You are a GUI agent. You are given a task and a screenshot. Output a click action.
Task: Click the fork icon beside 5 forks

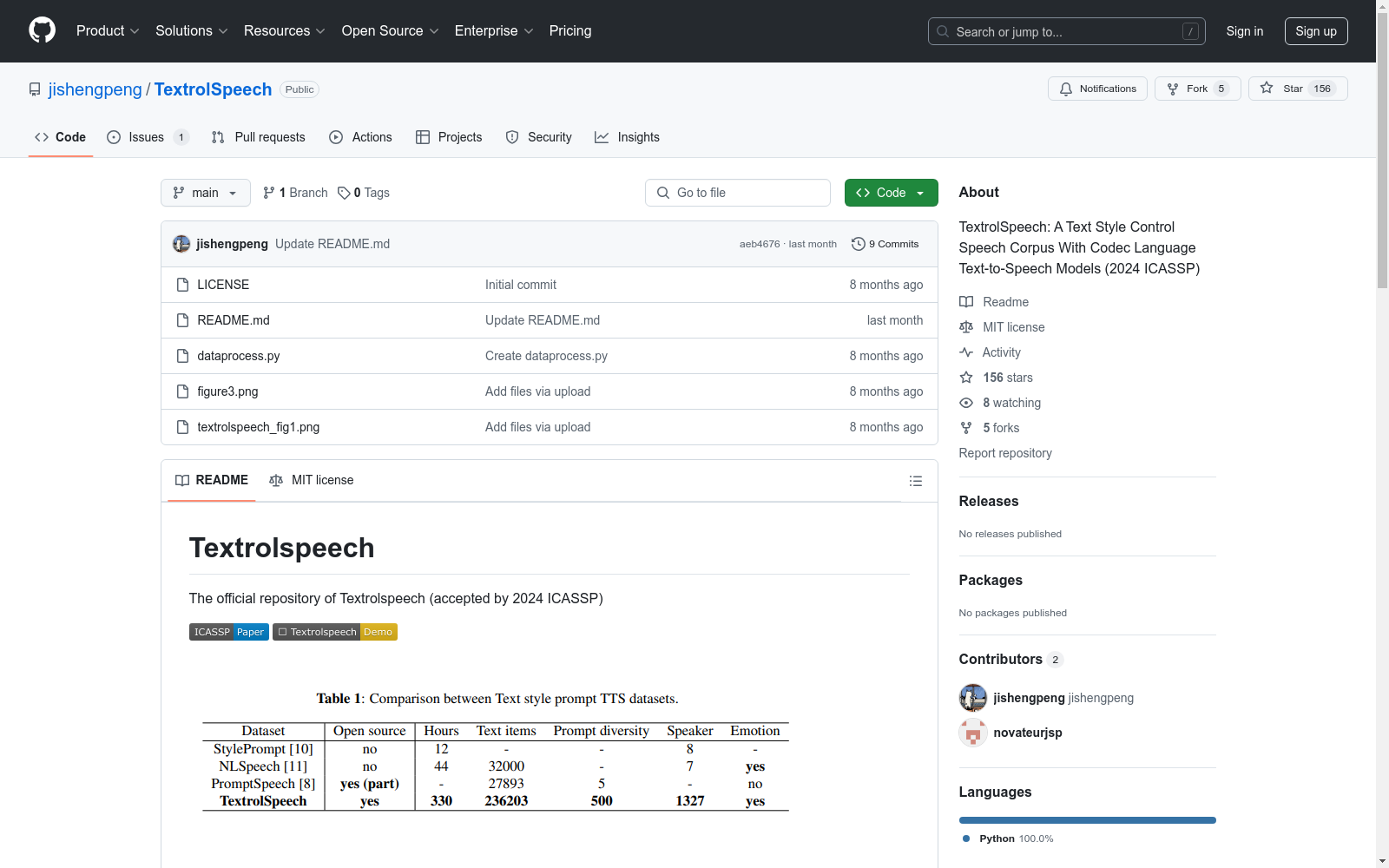[966, 428]
